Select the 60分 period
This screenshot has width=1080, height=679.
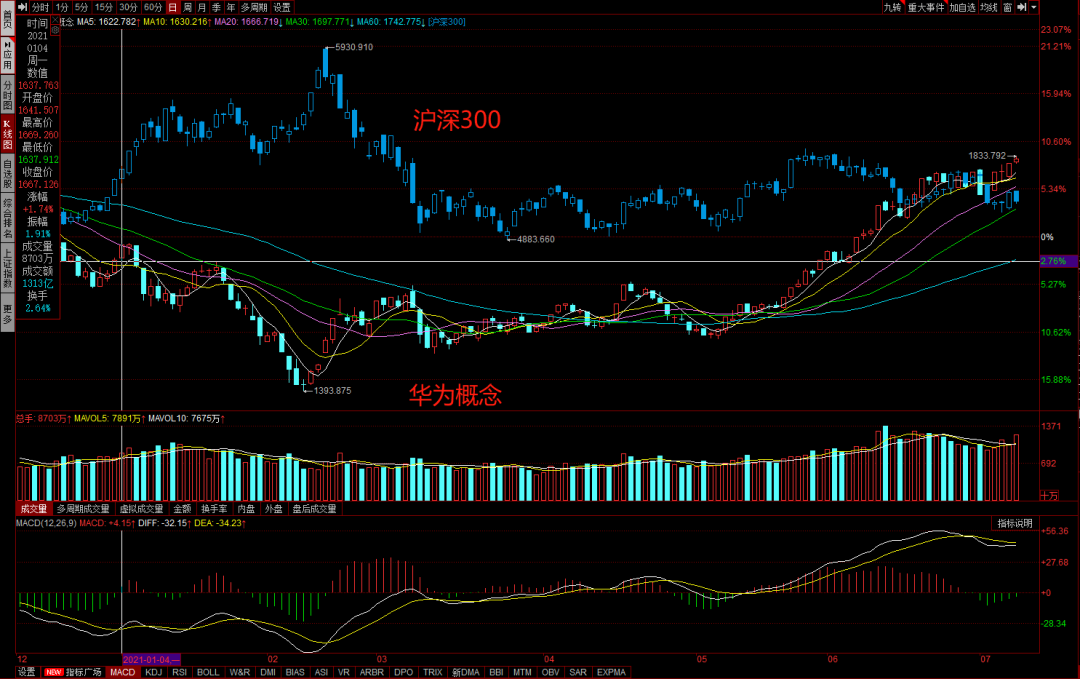point(152,7)
